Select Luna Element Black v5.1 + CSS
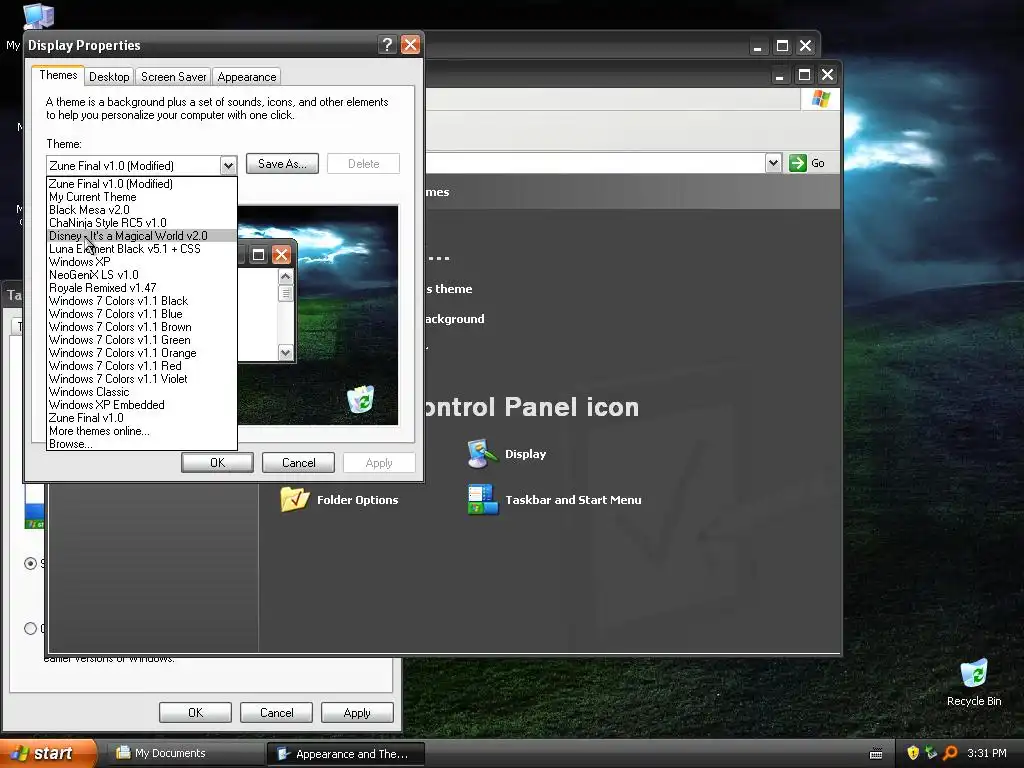This screenshot has width=1024, height=768. click(x=142, y=249)
